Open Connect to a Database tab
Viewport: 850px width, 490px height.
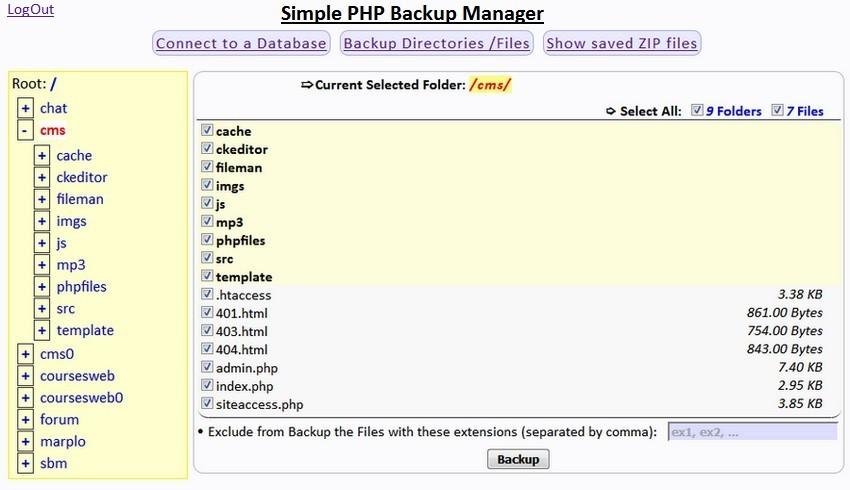coord(241,43)
